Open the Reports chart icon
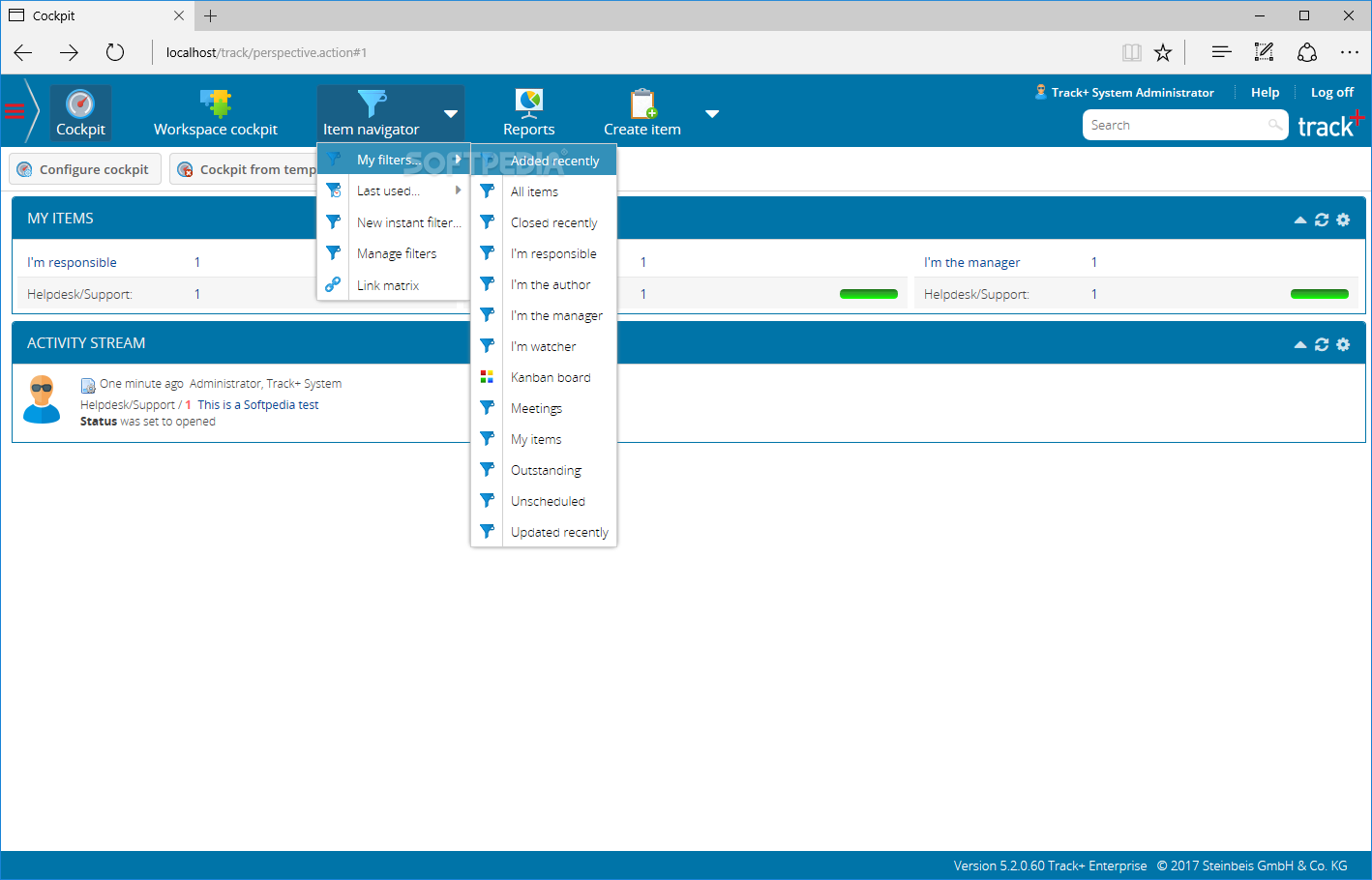 pos(528,103)
